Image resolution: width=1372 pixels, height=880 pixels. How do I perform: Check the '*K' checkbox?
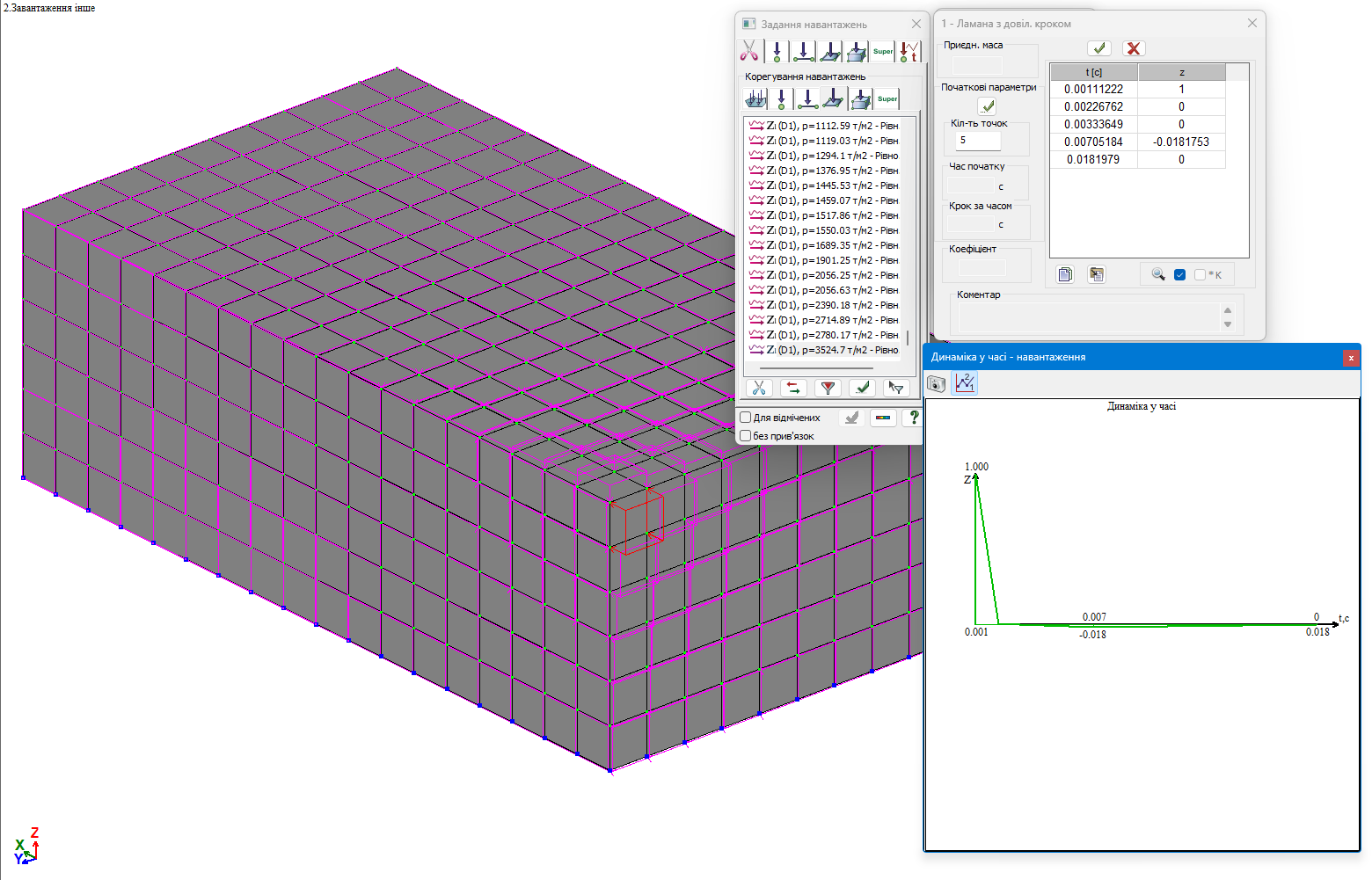pos(1200,275)
